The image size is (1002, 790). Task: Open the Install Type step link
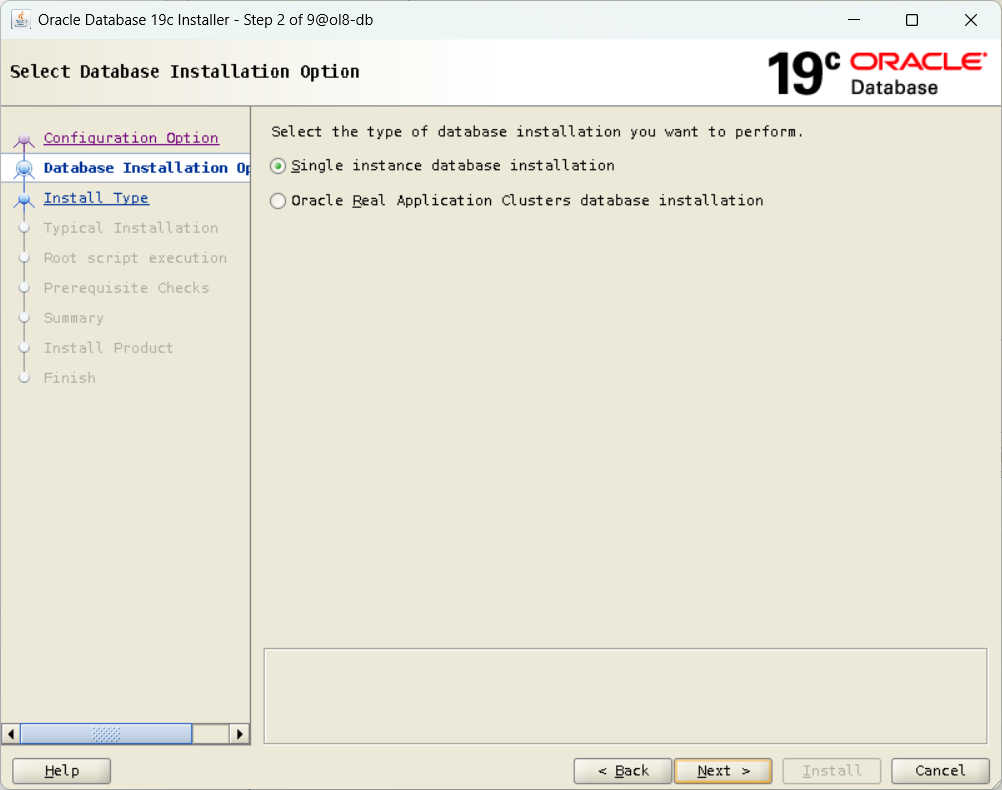96,198
